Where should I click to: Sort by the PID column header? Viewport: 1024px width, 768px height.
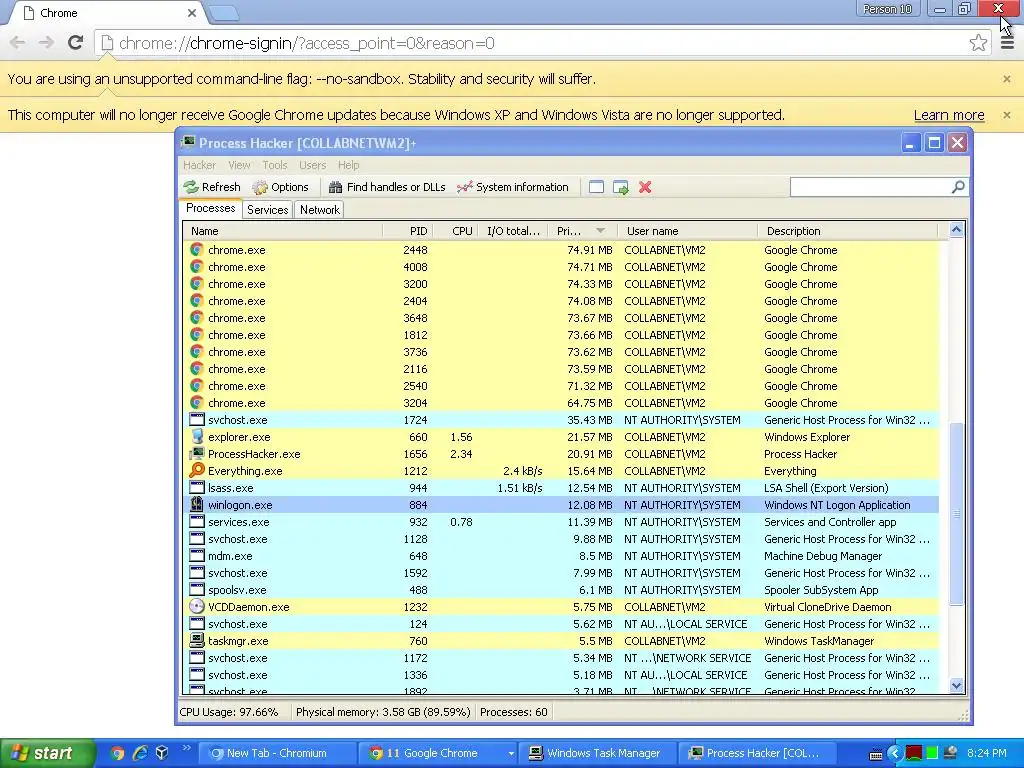pyautogui.click(x=408, y=231)
